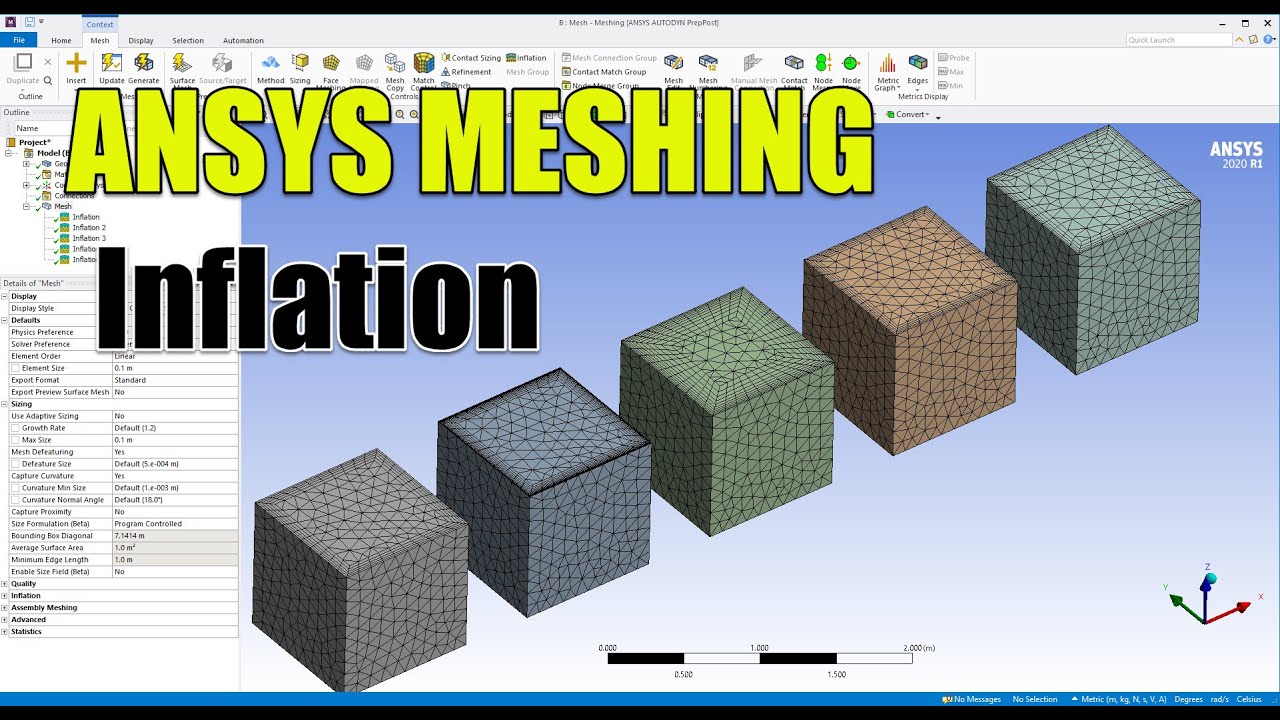Viewport: 1280px width, 720px height.
Task: Toggle the Growth Rate checkbox
Action: pos(15,428)
